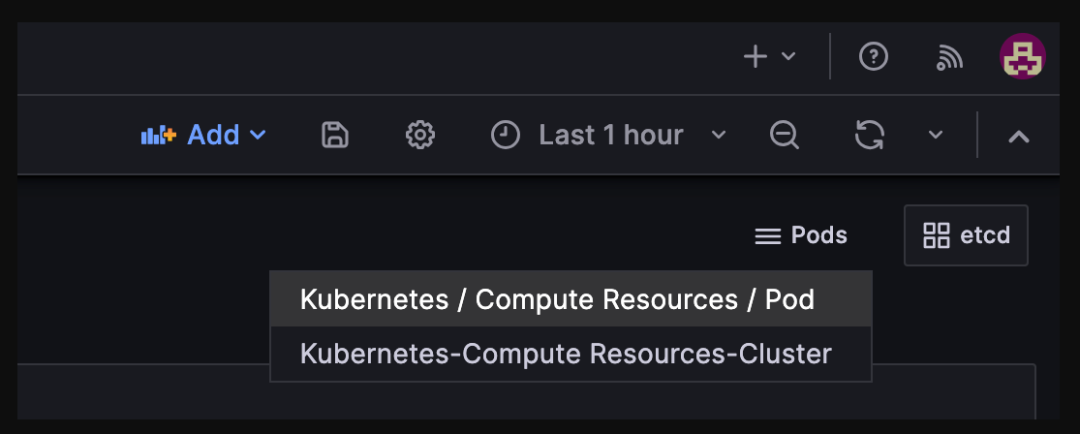Refresh the dashboard

click(869, 135)
